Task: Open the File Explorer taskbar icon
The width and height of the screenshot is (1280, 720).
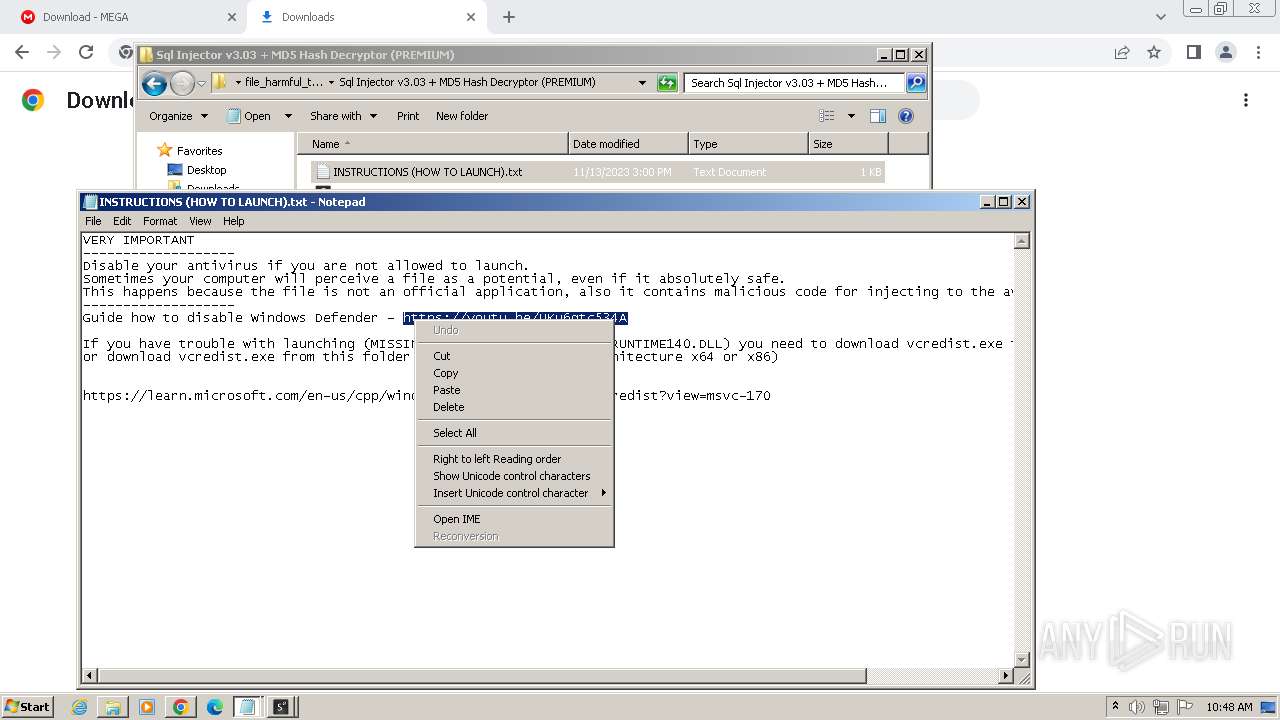Action: coord(113,707)
